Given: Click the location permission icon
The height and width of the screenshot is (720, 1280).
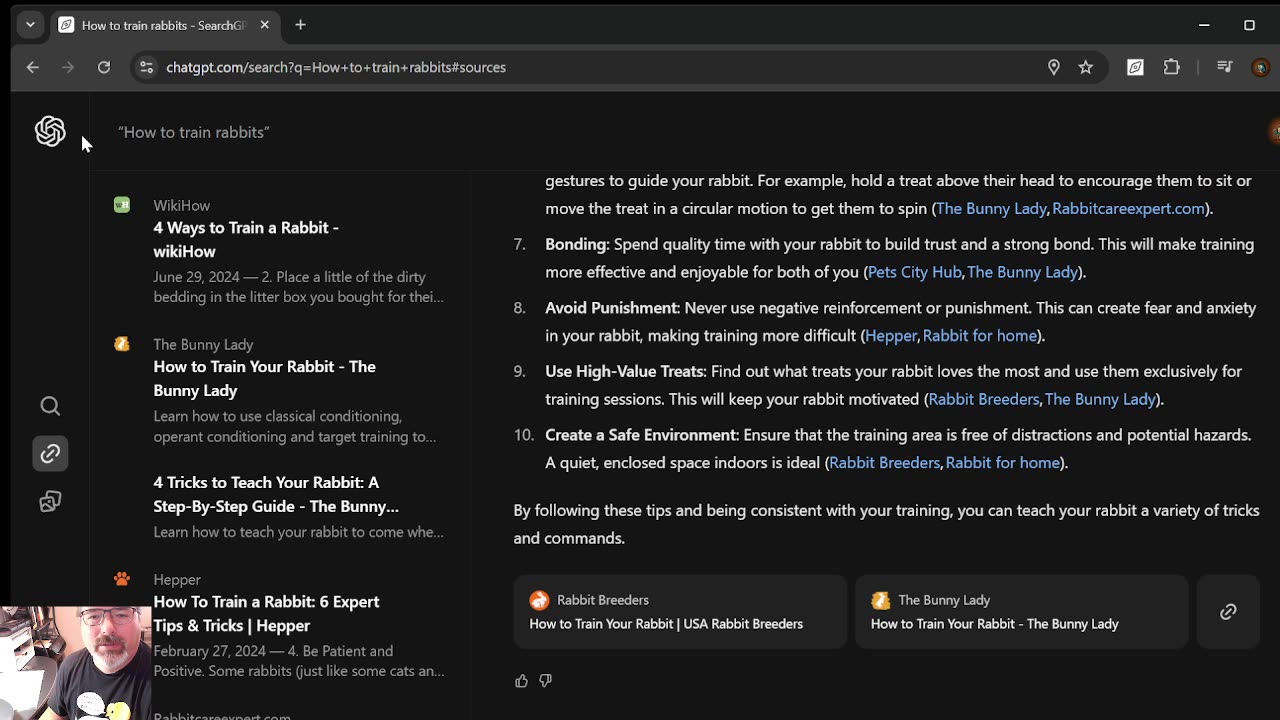Looking at the screenshot, I should (x=1053, y=67).
